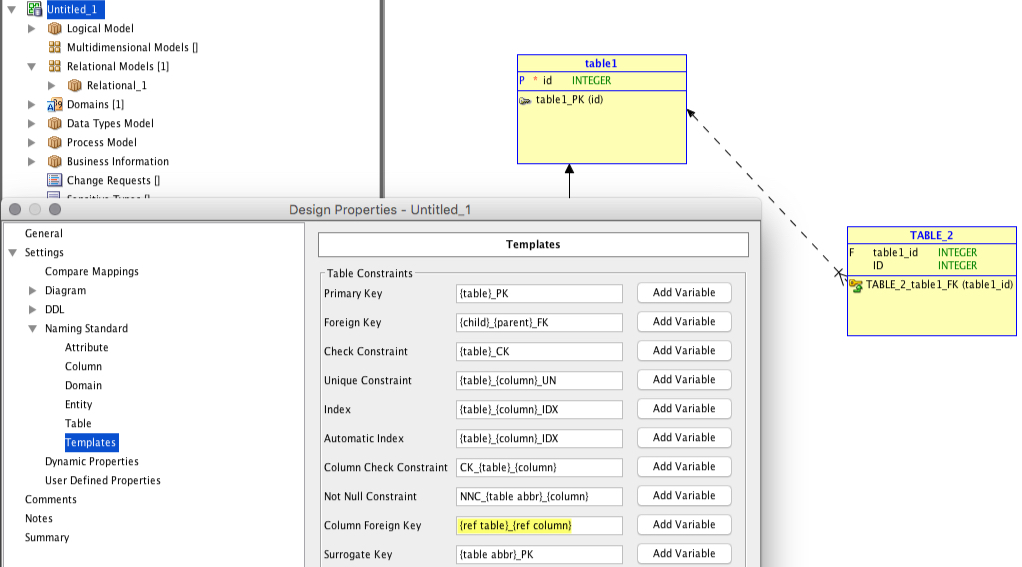
Task: Click the table1_PK key icon
Action: coord(525,100)
